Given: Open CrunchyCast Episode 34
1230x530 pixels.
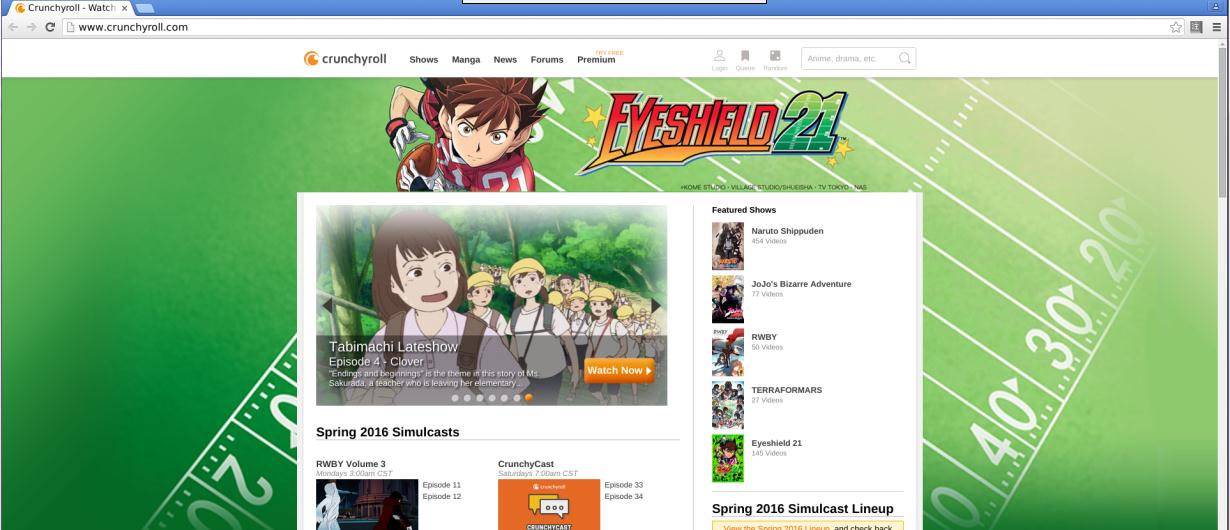Looking at the screenshot, I should tap(624, 496).
